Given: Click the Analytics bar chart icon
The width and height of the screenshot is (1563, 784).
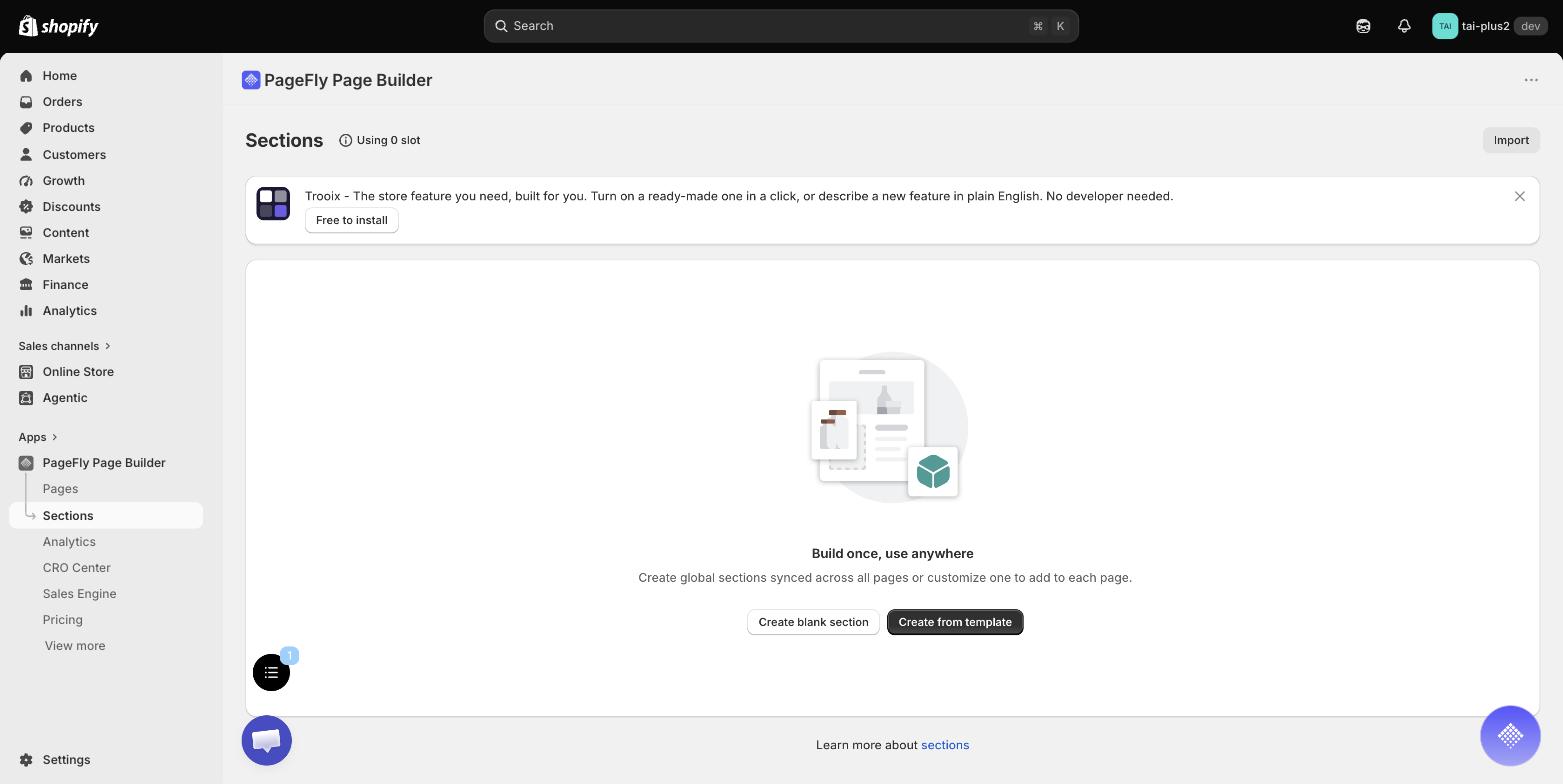Looking at the screenshot, I should pyautogui.click(x=26, y=311).
